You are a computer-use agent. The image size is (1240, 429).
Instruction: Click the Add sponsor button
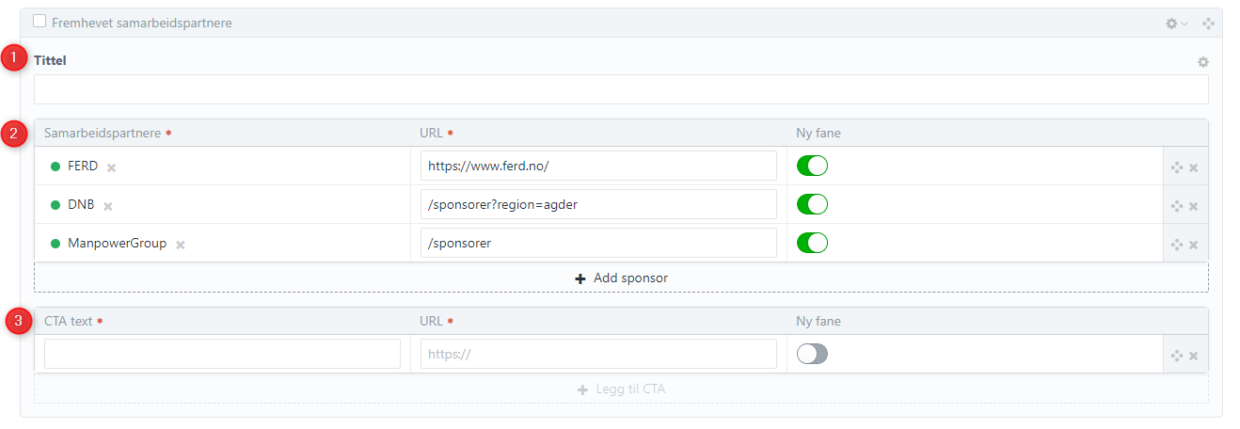(621, 278)
